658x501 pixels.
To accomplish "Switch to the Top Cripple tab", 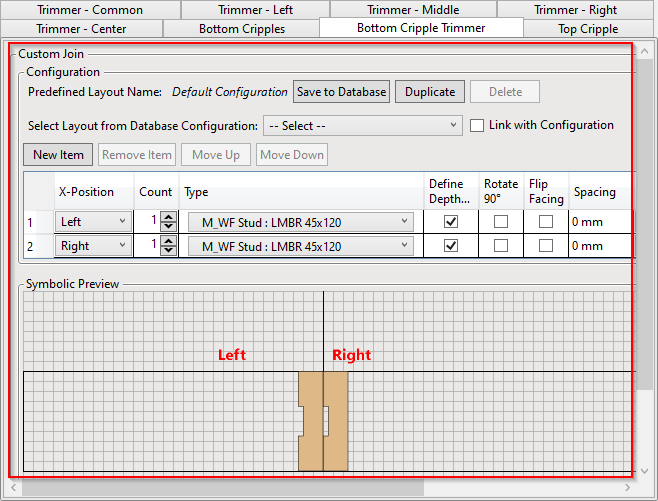I will pos(588,29).
